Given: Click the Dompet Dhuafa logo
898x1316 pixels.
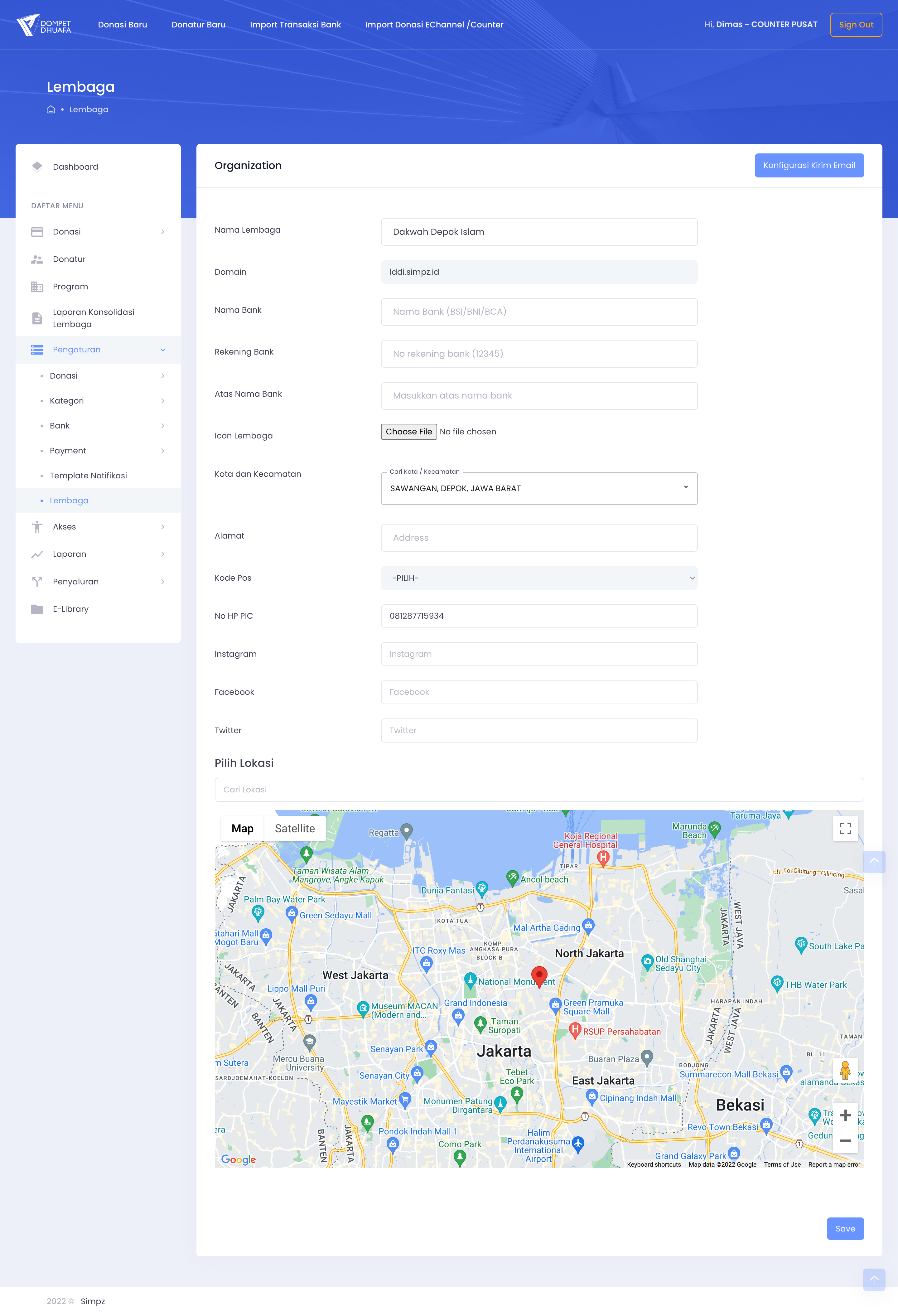Looking at the screenshot, I should pos(44,25).
